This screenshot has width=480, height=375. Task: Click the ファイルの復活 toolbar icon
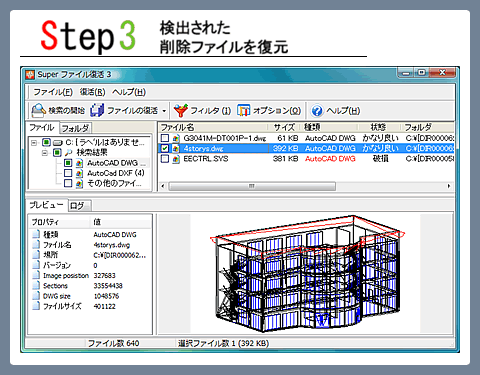click(97, 110)
